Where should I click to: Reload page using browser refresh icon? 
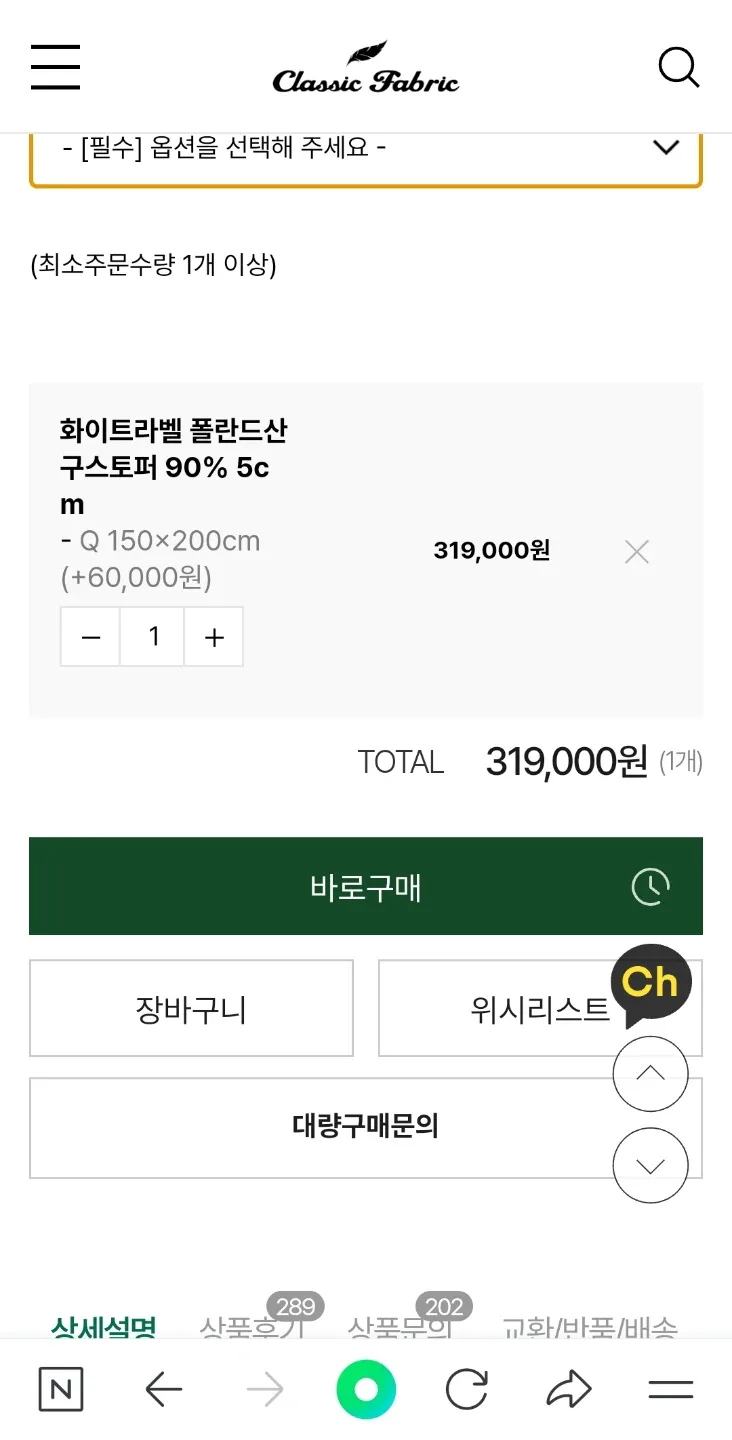466,1389
